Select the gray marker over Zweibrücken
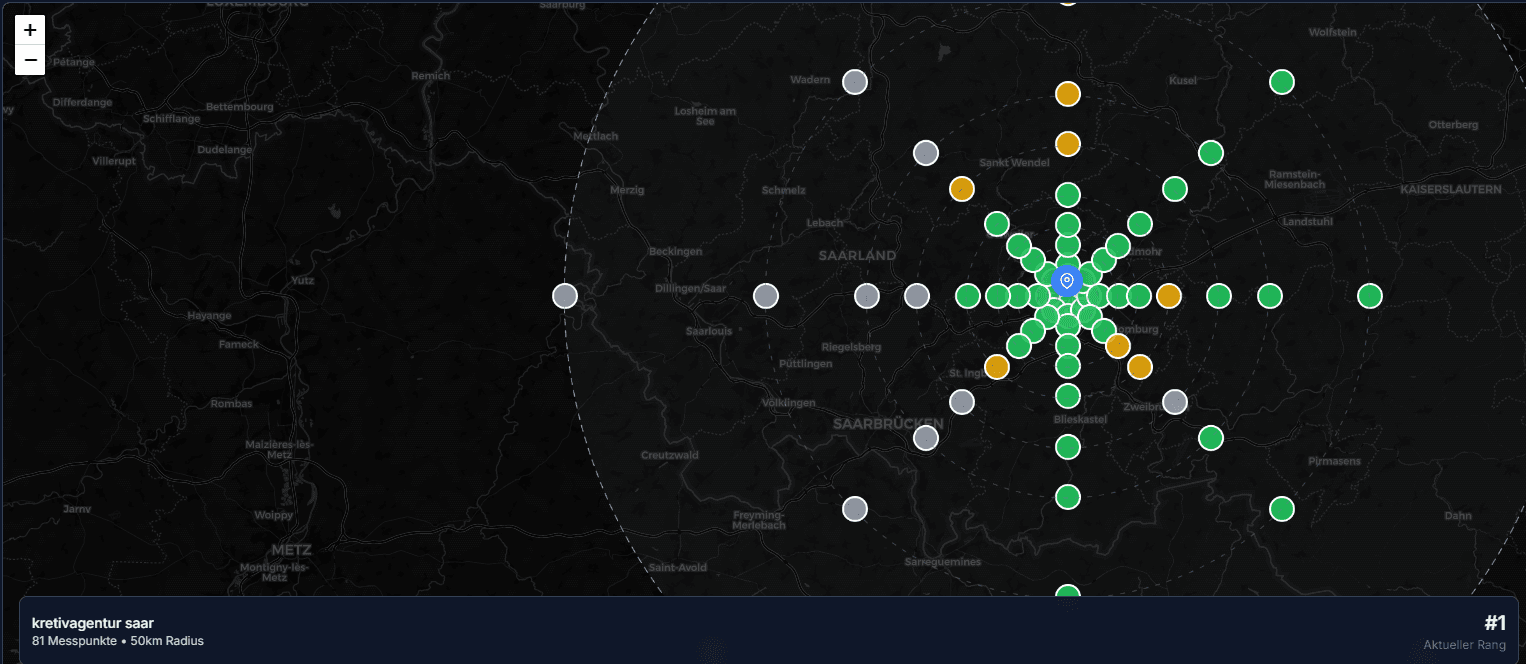1526x664 pixels. click(x=1175, y=402)
